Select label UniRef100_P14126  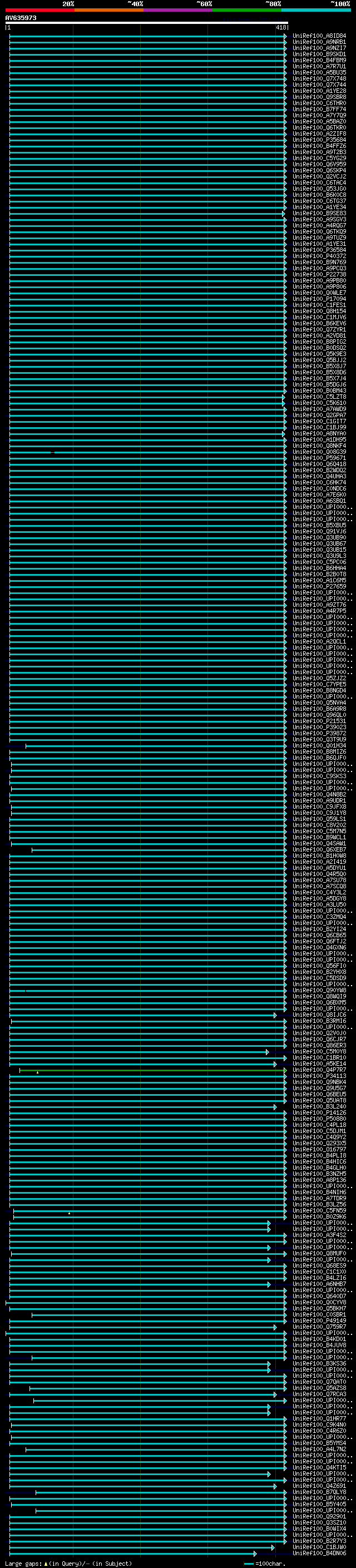point(319,1114)
